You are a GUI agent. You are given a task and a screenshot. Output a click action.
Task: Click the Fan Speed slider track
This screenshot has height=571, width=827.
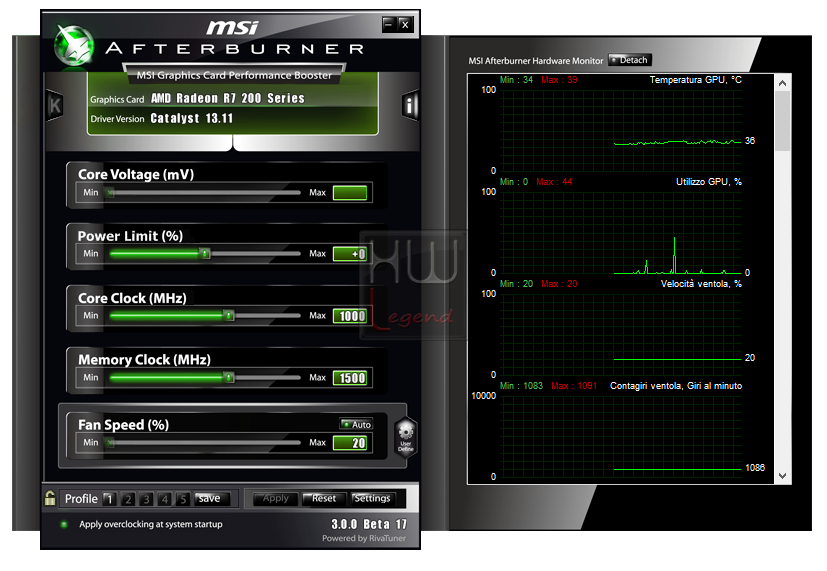(x=204, y=442)
